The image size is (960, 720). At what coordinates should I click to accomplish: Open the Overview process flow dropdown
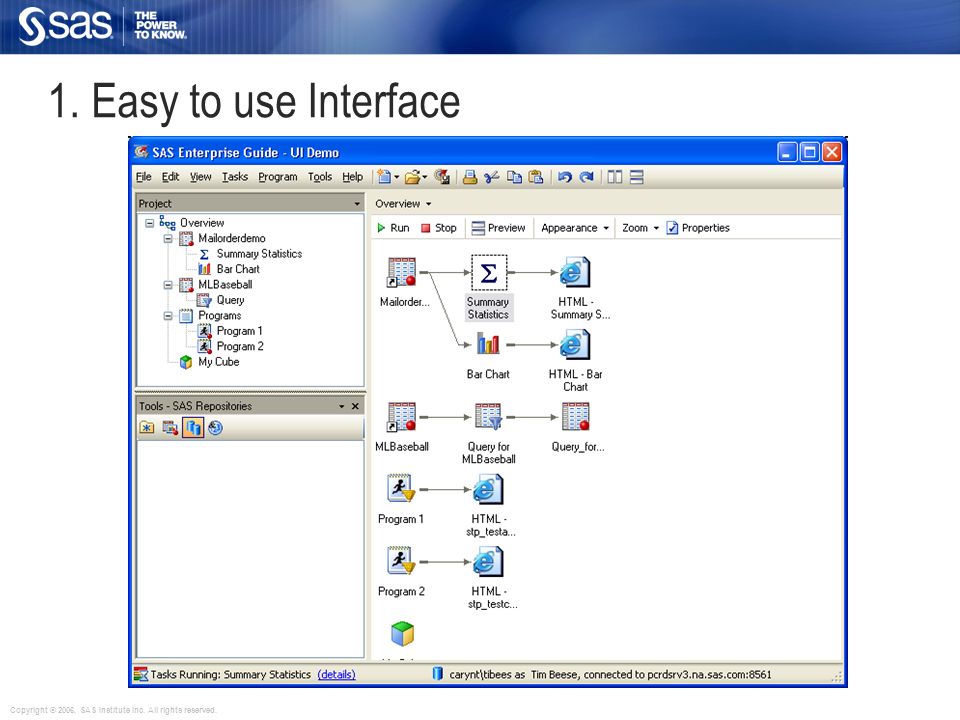tap(429, 204)
